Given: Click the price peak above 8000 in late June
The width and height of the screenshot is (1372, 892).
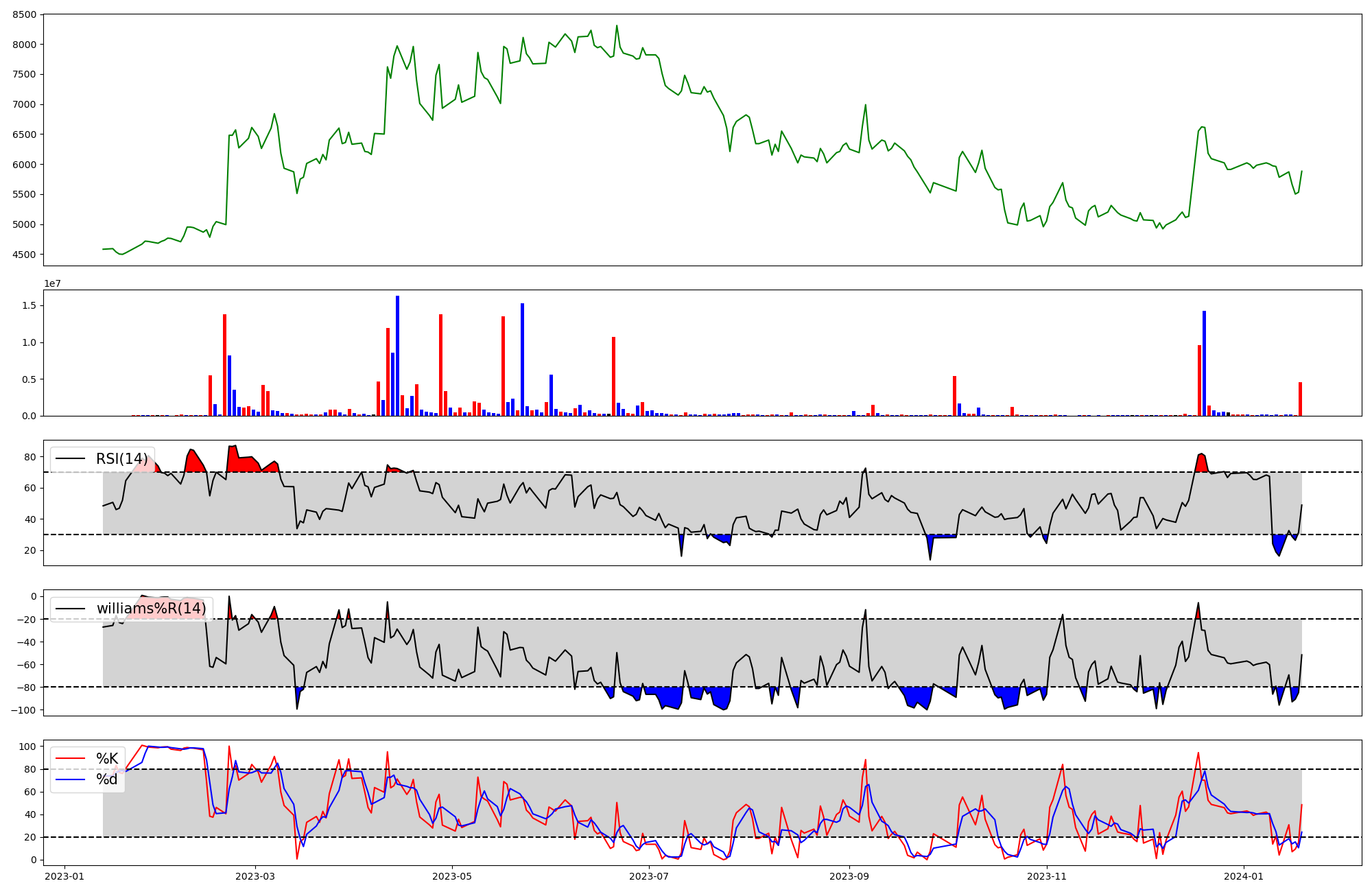Looking at the screenshot, I should click(x=617, y=26).
